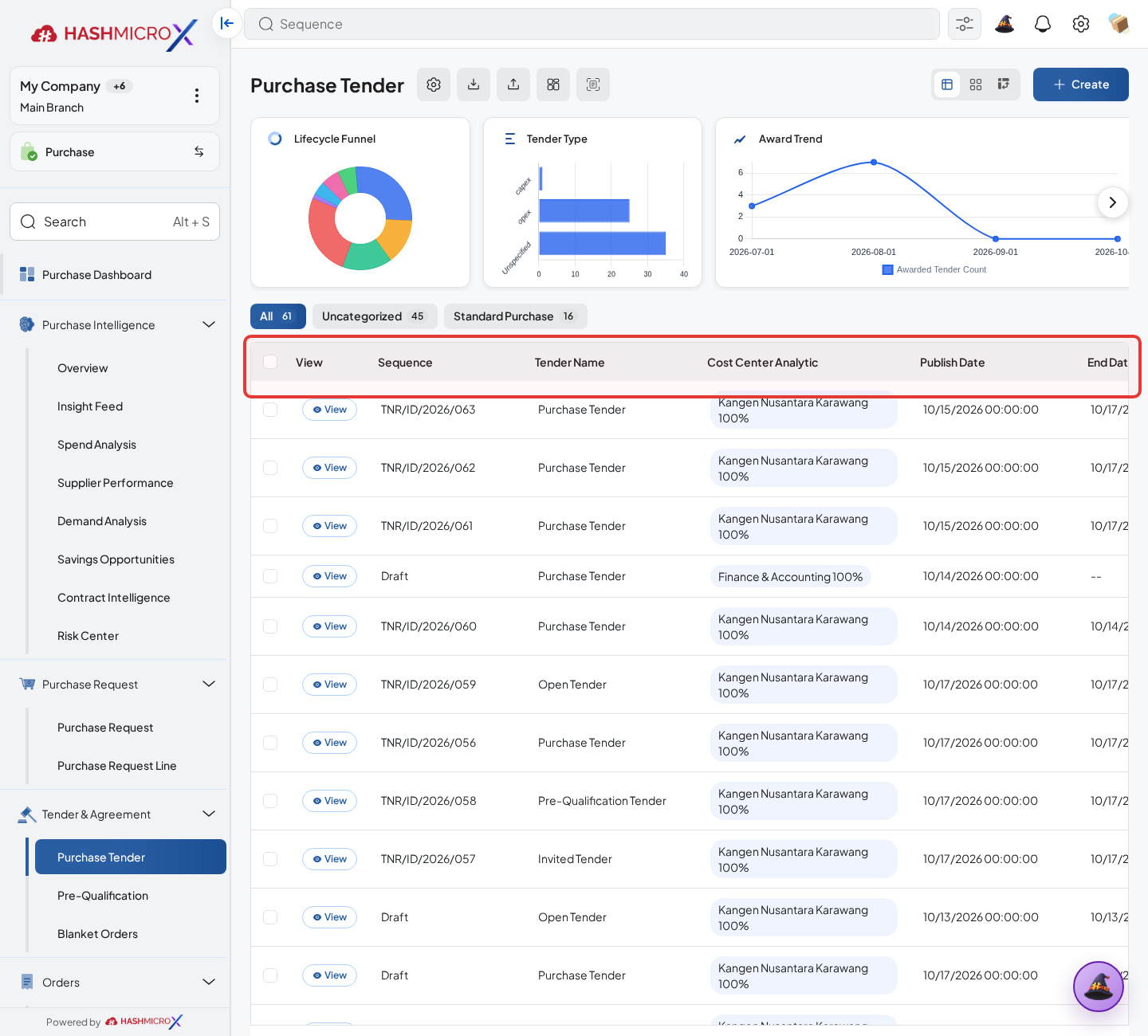Open Purchase Dashboard menu item

[x=115, y=274]
